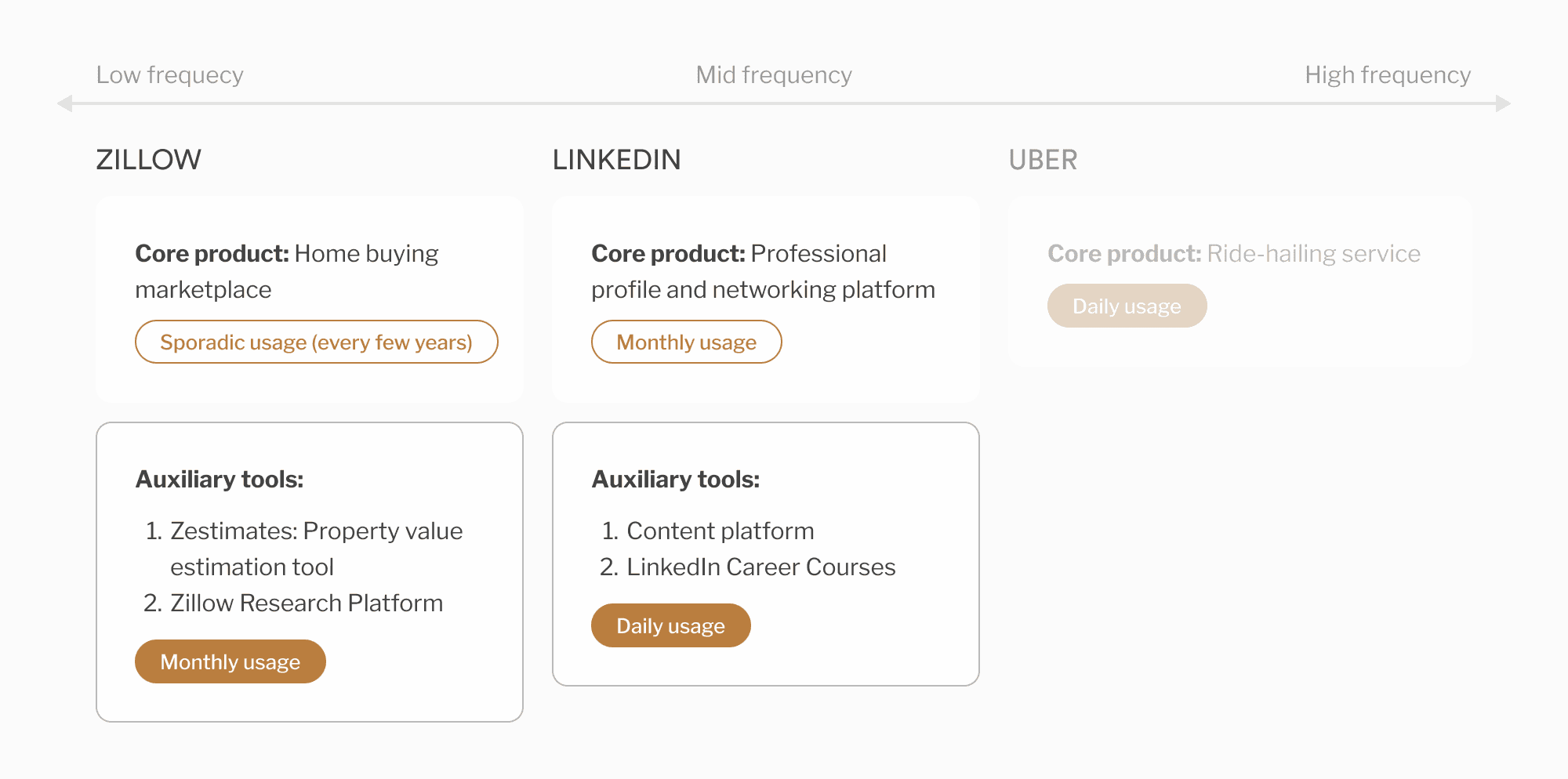Click Zestimates property value estimation item

pyautogui.click(x=304, y=549)
